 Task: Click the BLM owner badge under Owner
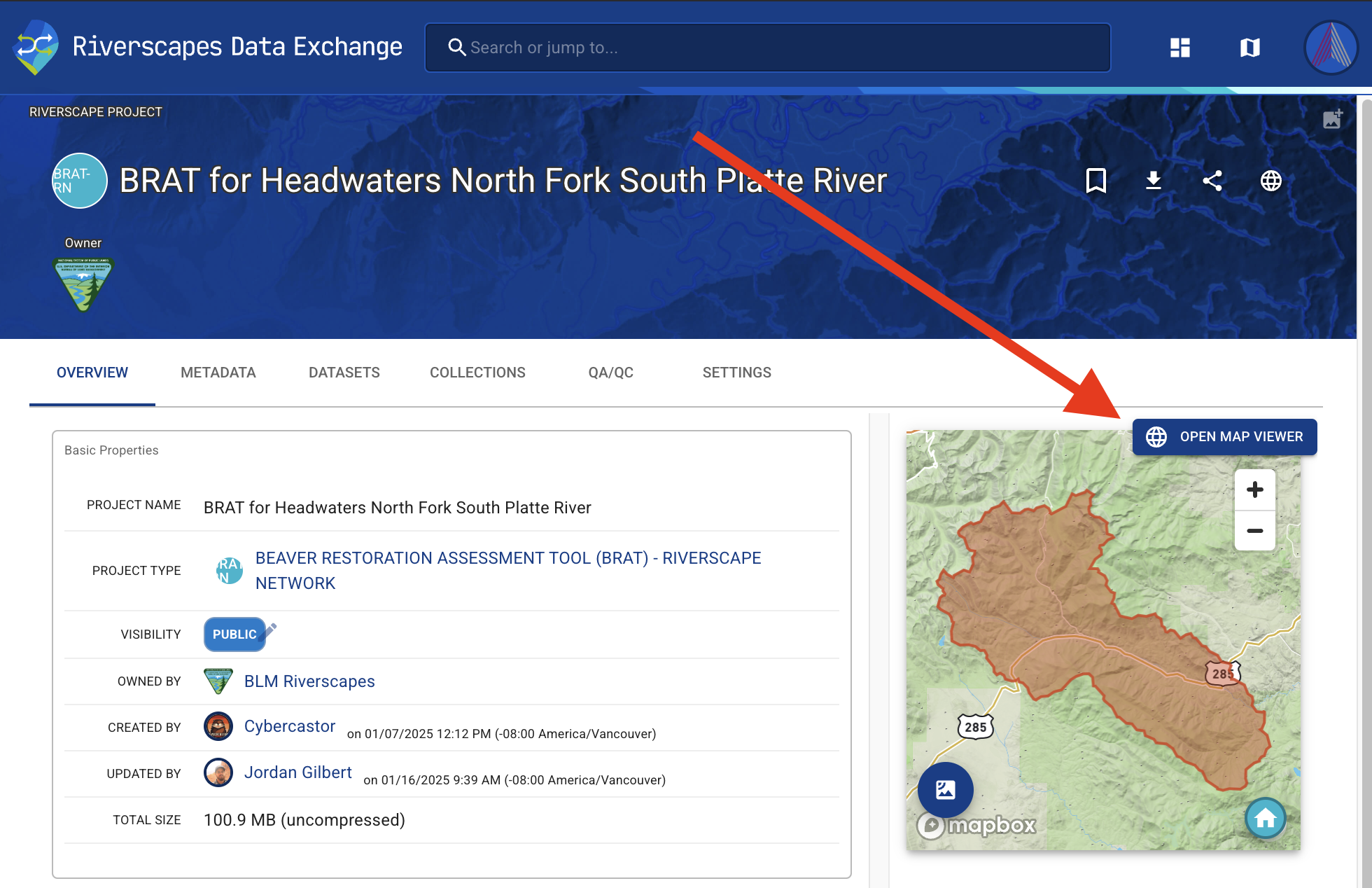coord(83,284)
